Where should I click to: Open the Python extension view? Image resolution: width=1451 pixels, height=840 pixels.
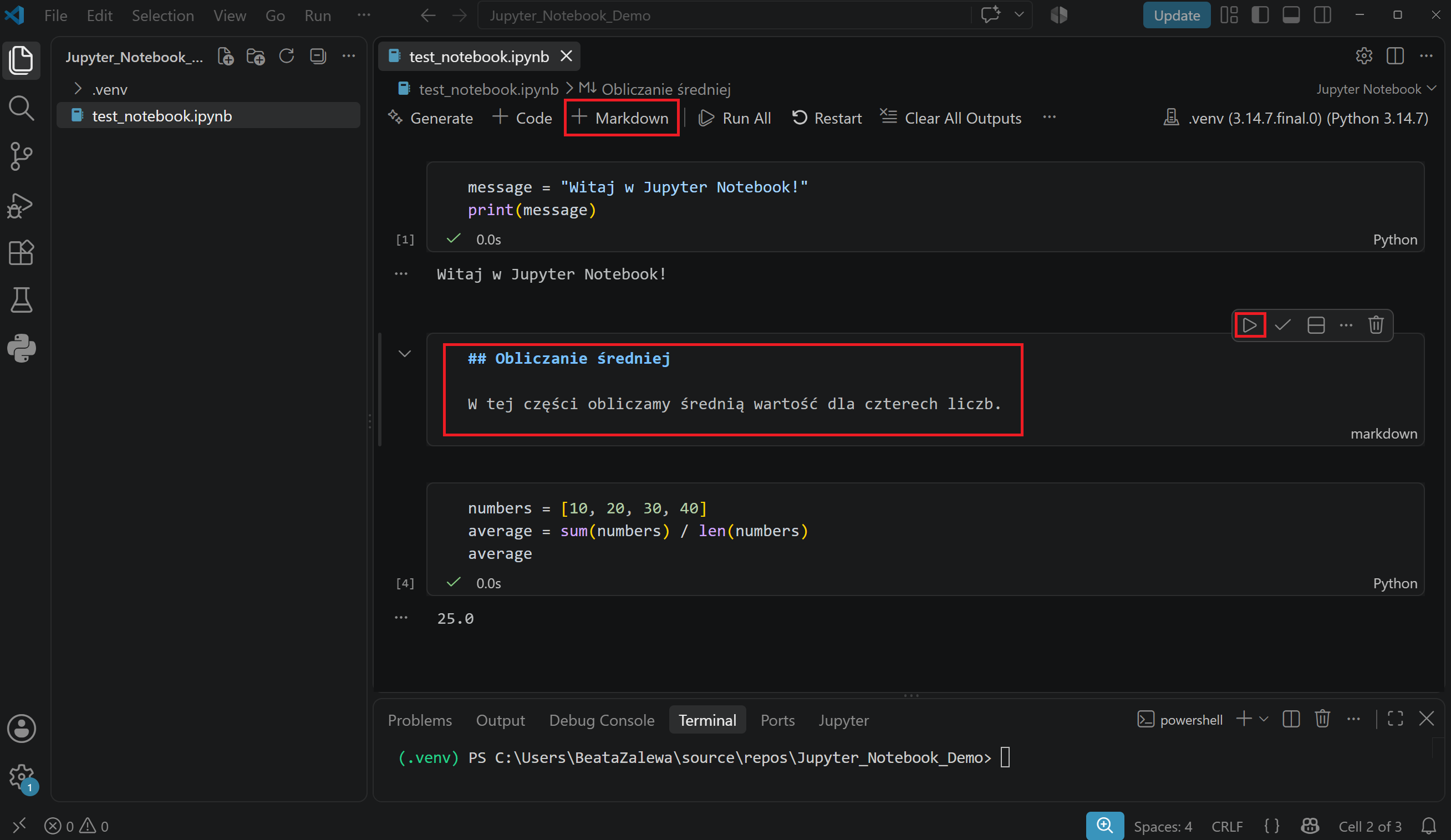tap(21, 348)
